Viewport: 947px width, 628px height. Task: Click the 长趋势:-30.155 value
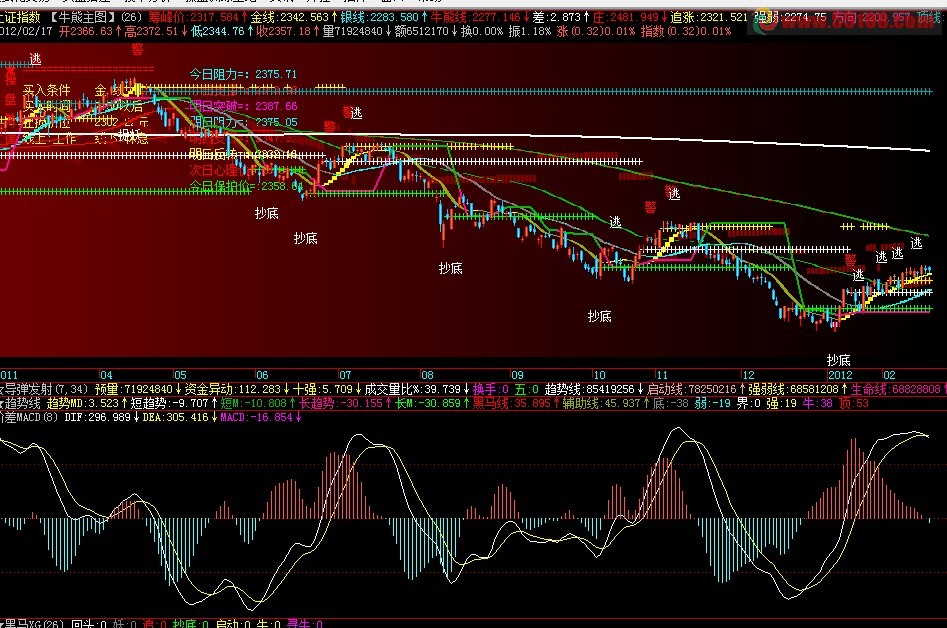click(345, 403)
